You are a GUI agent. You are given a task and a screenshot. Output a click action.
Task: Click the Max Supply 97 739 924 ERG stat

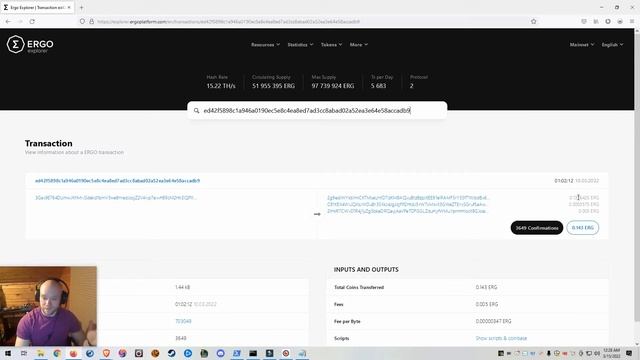click(333, 82)
